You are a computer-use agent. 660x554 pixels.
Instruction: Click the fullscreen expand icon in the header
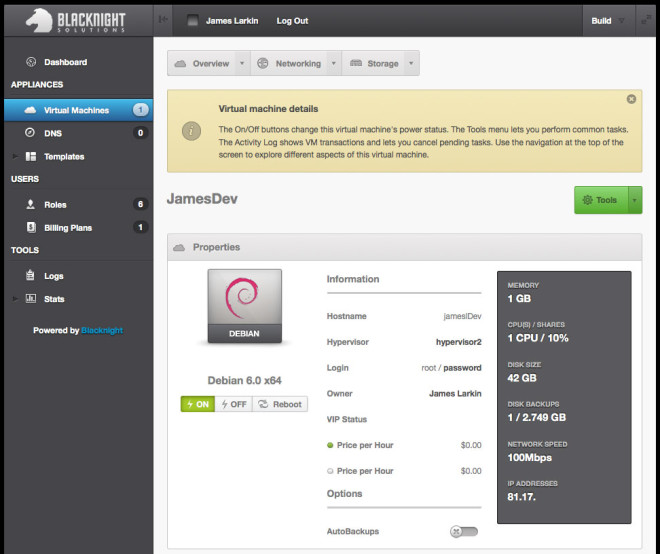[645, 19]
